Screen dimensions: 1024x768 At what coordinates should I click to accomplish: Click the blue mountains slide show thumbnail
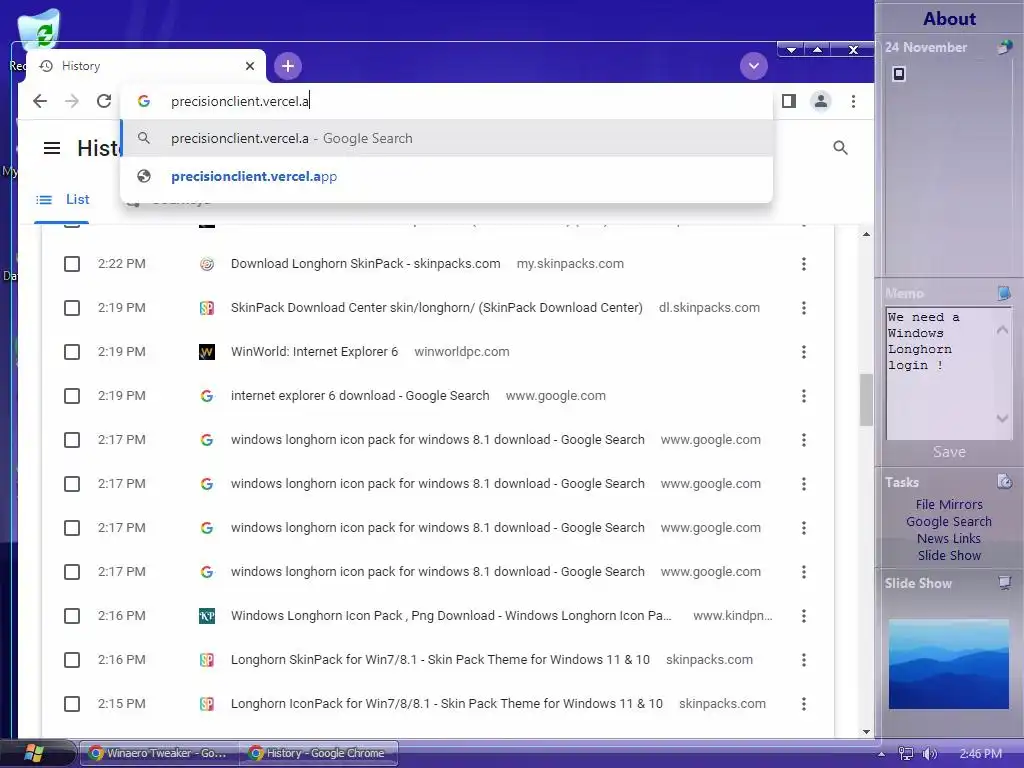(948, 664)
